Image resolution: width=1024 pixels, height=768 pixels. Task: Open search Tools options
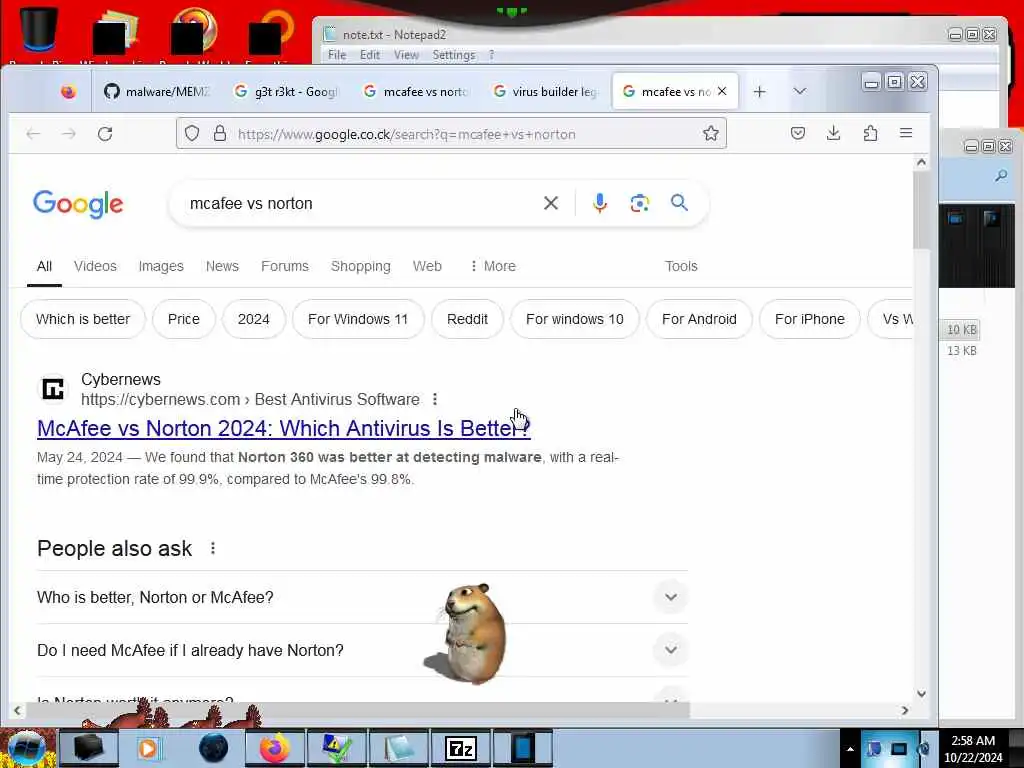click(x=681, y=266)
